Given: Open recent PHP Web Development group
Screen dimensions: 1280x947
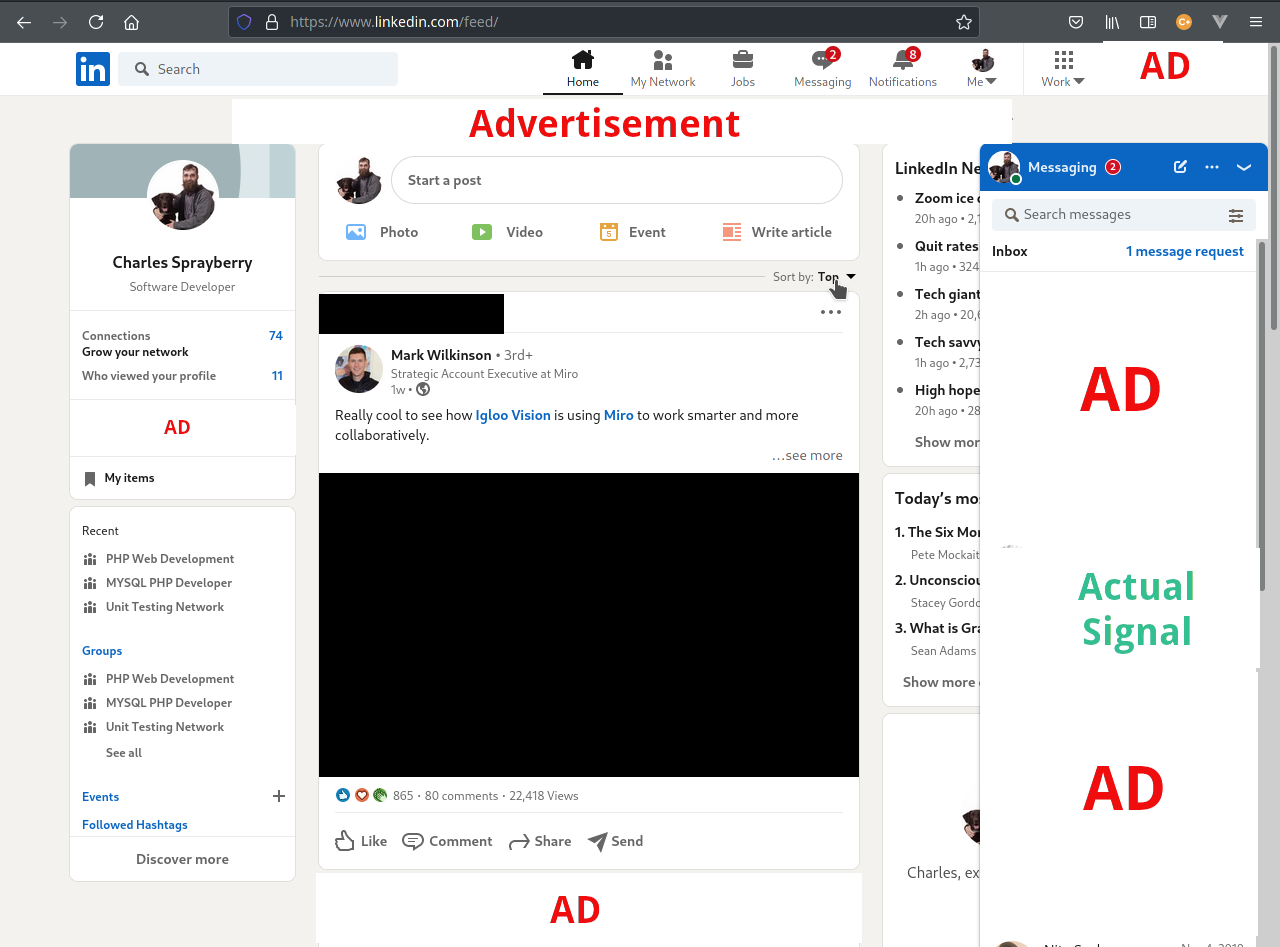Looking at the screenshot, I should [x=159, y=559].
